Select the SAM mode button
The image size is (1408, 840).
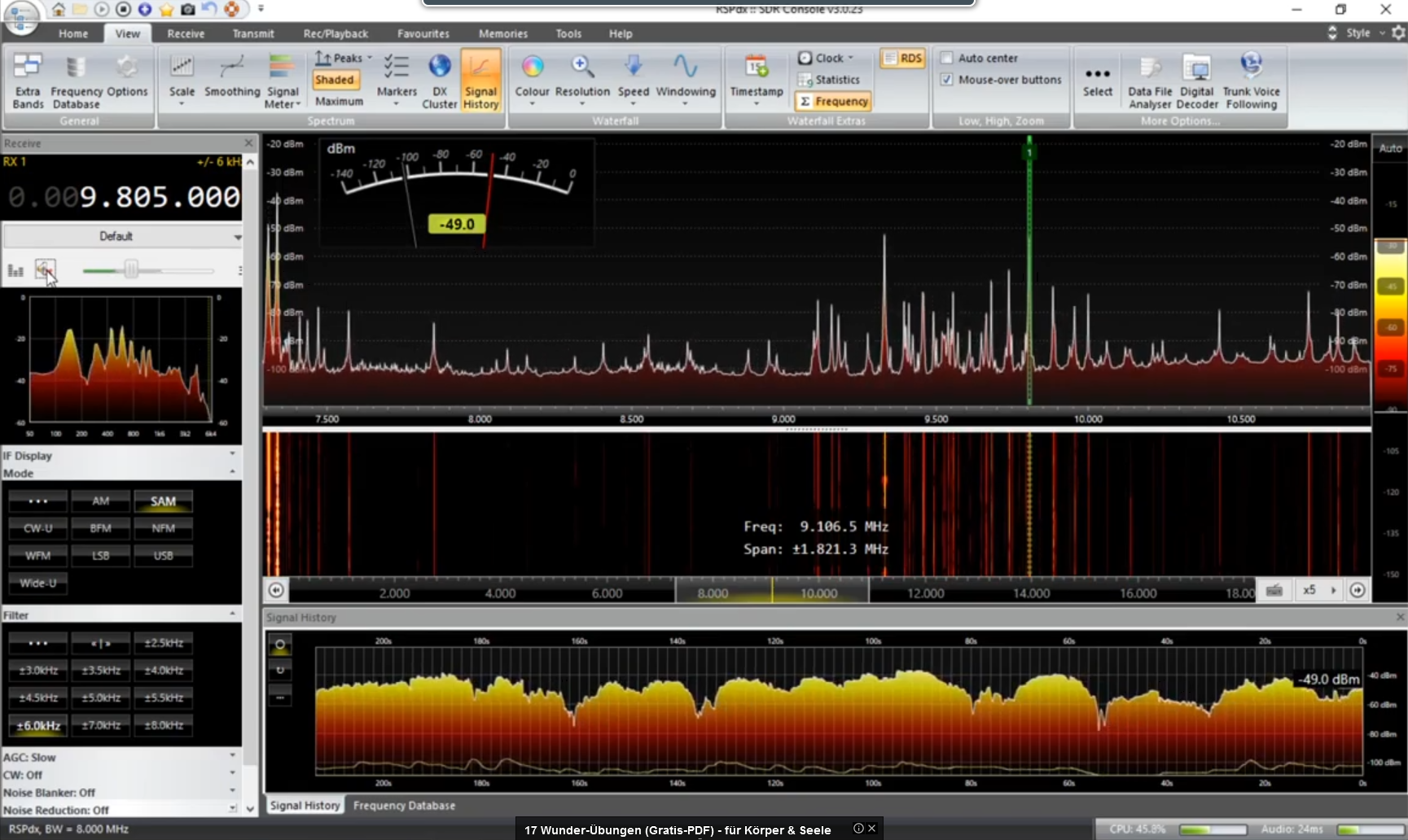(163, 501)
